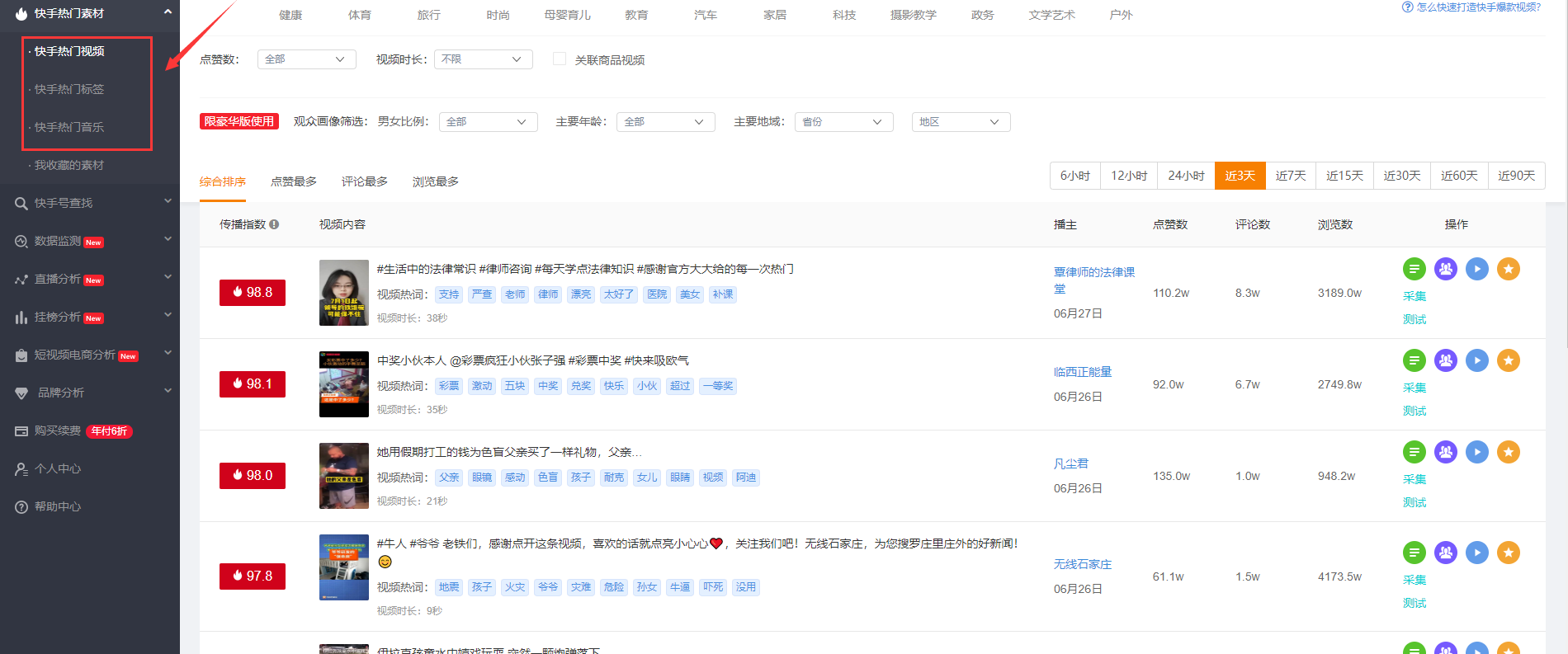Click the 购买续费 card icon
1568x654 pixels.
point(21,431)
